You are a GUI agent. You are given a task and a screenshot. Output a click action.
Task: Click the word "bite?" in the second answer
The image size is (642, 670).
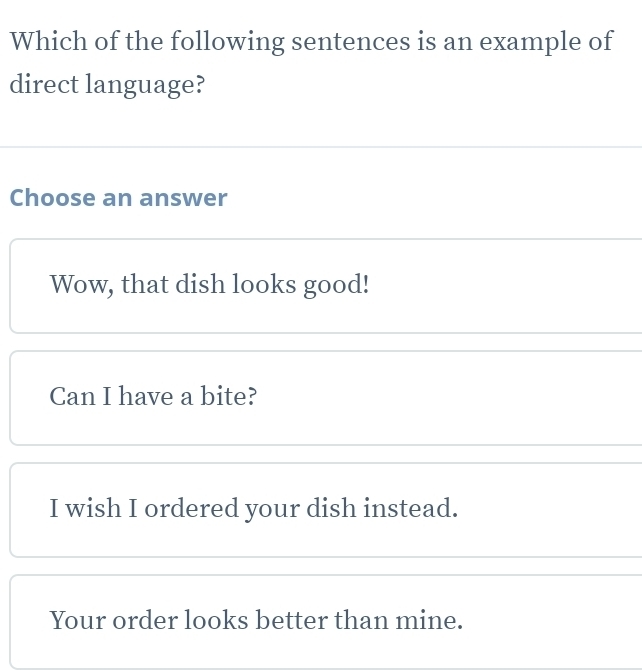tap(228, 398)
